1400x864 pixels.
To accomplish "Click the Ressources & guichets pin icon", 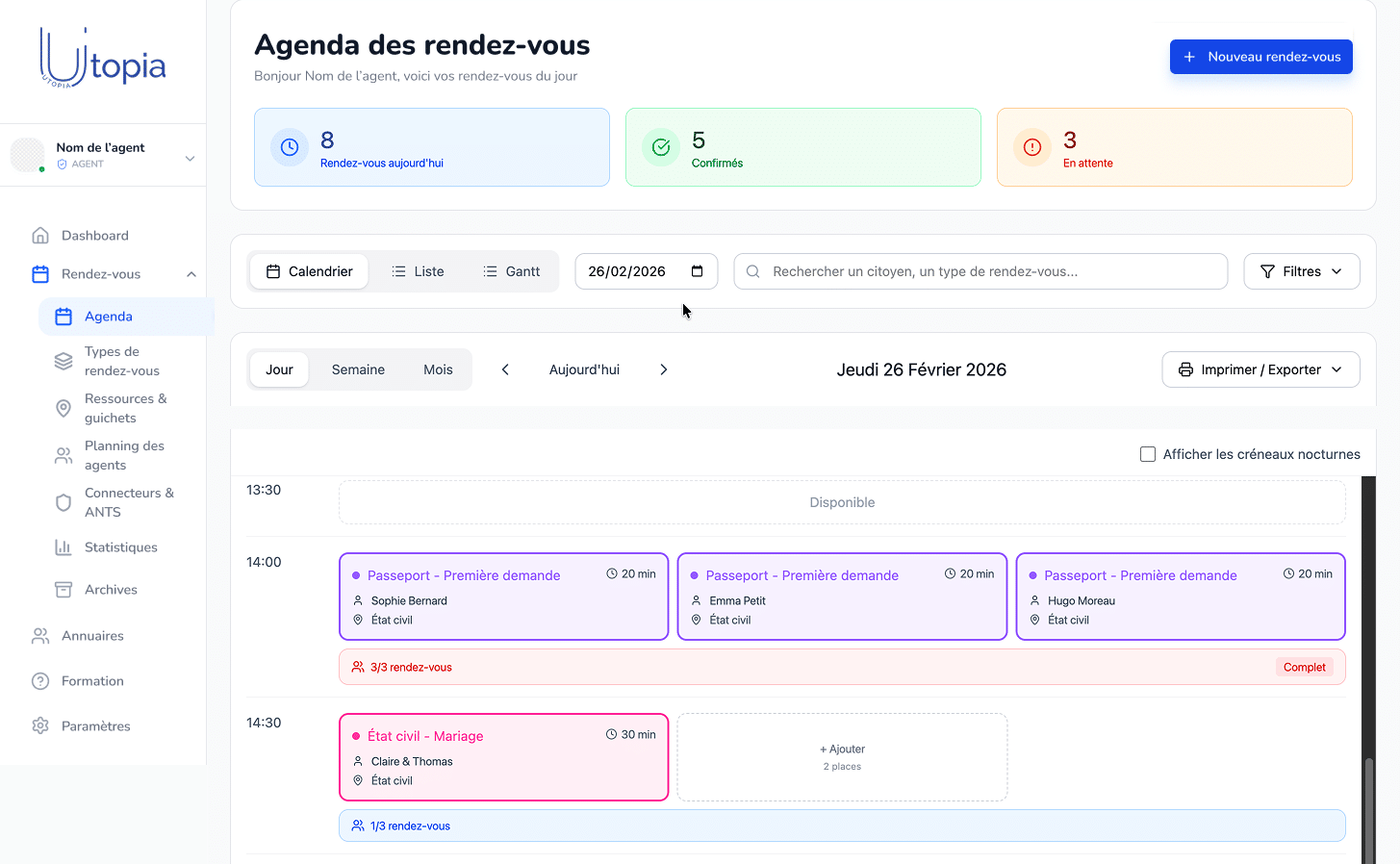I will (x=64, y=408).
